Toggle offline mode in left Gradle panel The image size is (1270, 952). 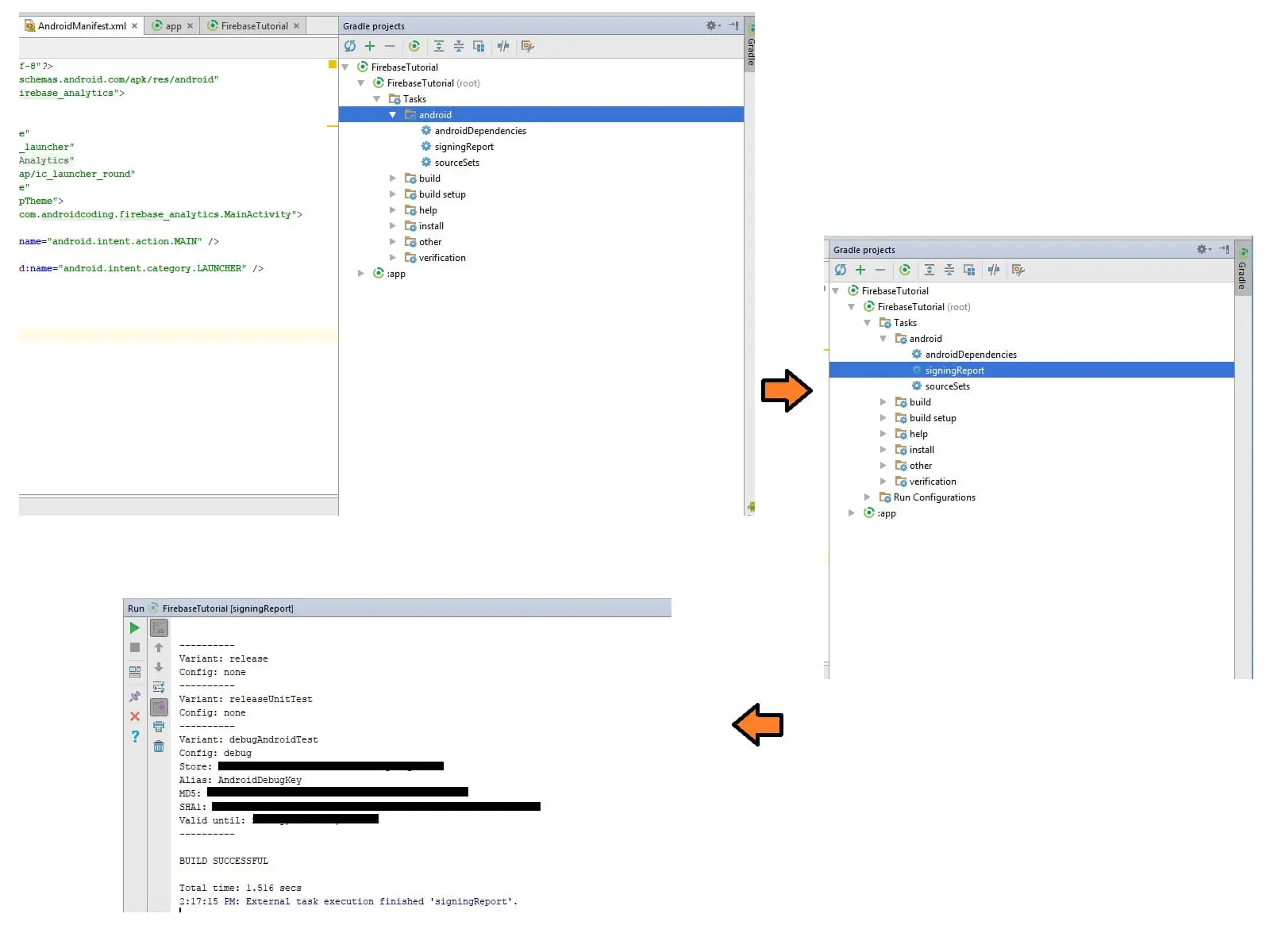(503, 46)
